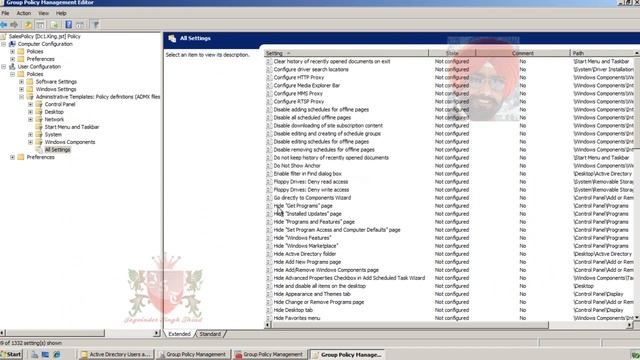Click the tree pane horizontal scrollbar thumb

click(55, 333)
